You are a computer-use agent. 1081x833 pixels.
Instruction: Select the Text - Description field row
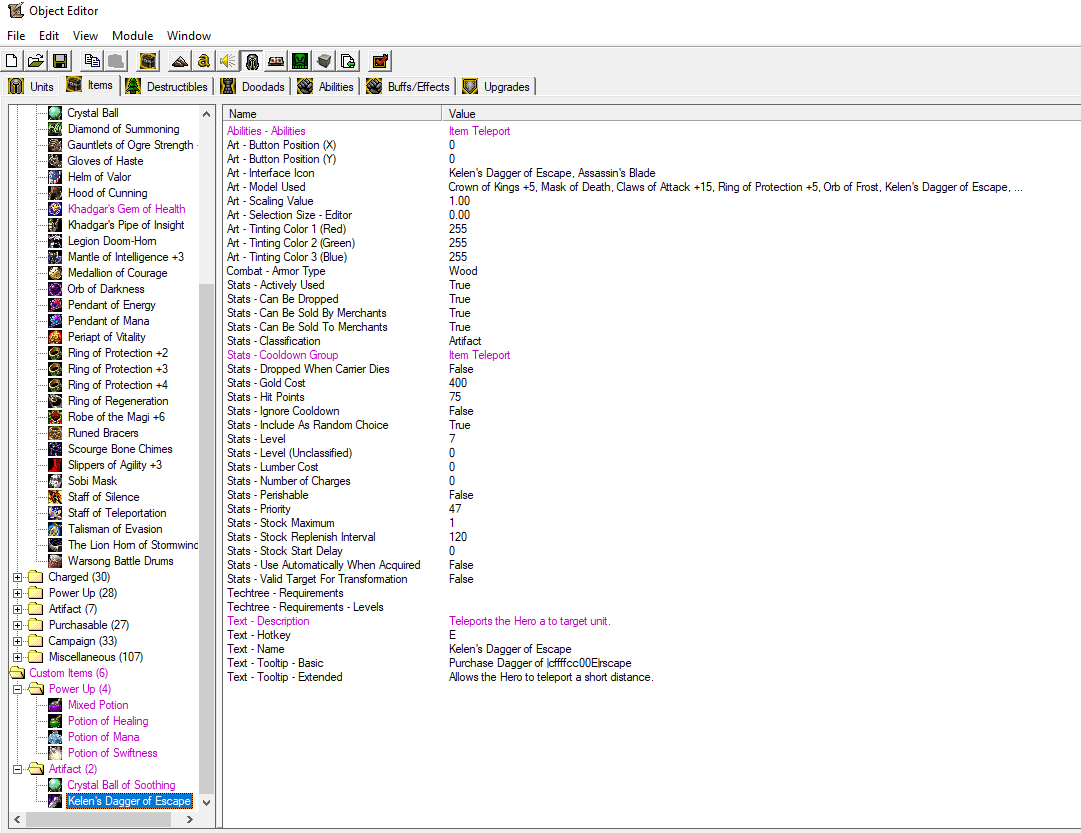point(651,621)
